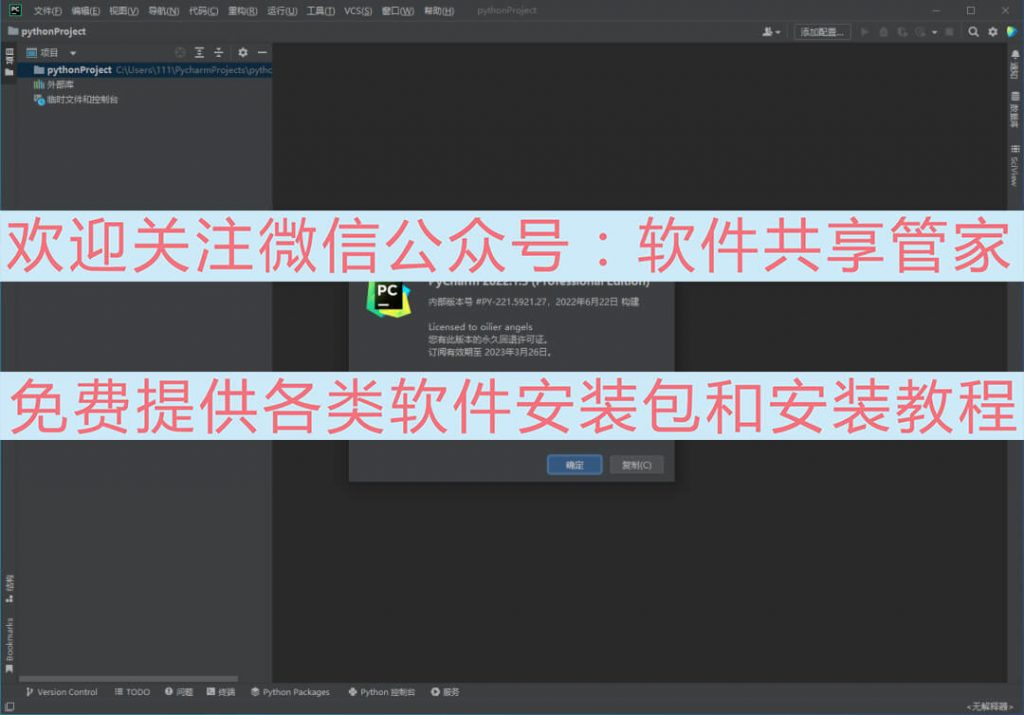Open the 编辑(E) Edit menu
The height and width of the screenshot is (715, 1024).
(86, 11)
